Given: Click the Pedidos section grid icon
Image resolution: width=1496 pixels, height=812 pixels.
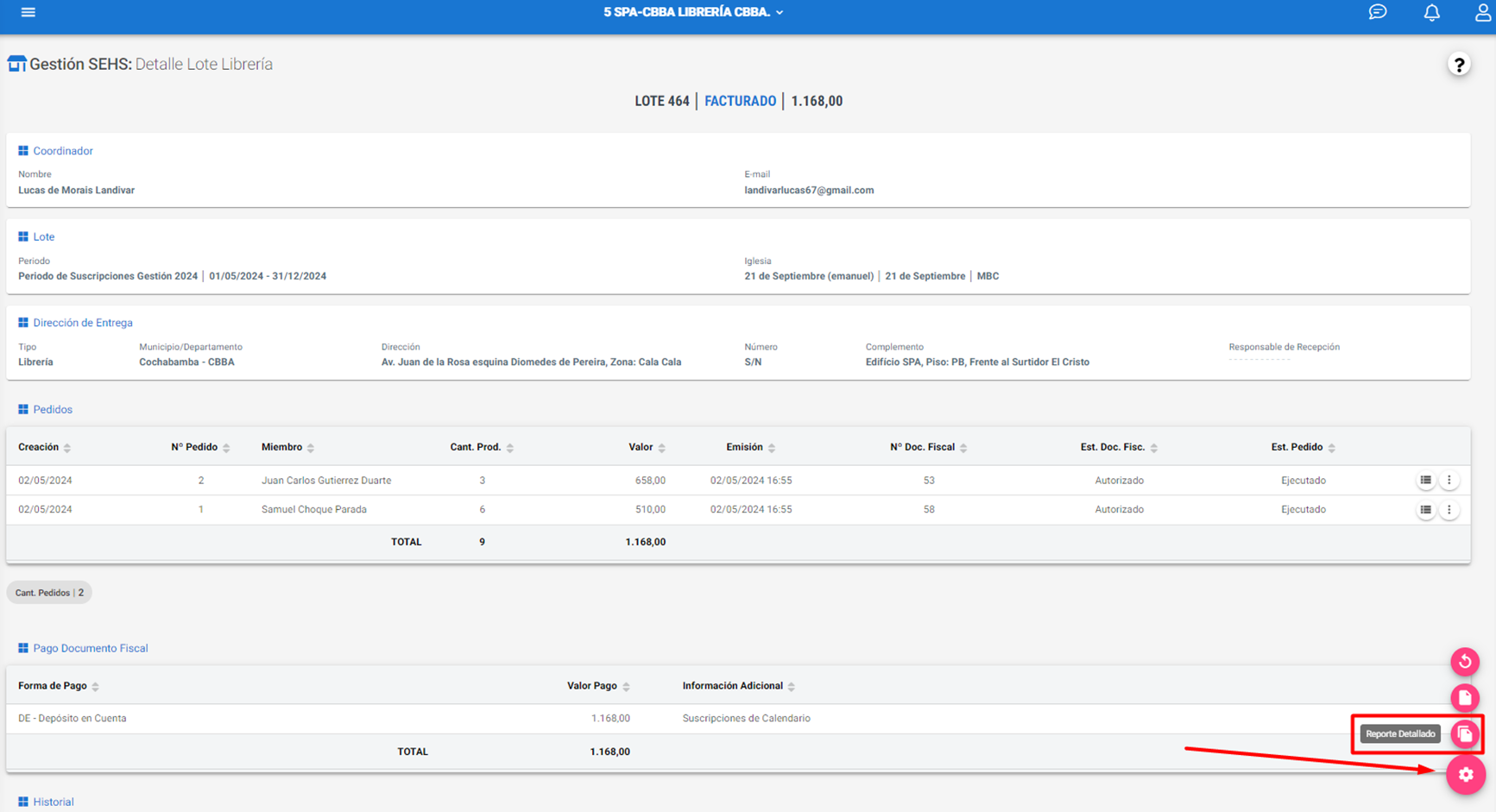Looking at the screenshot, I should tap(23, 409).
